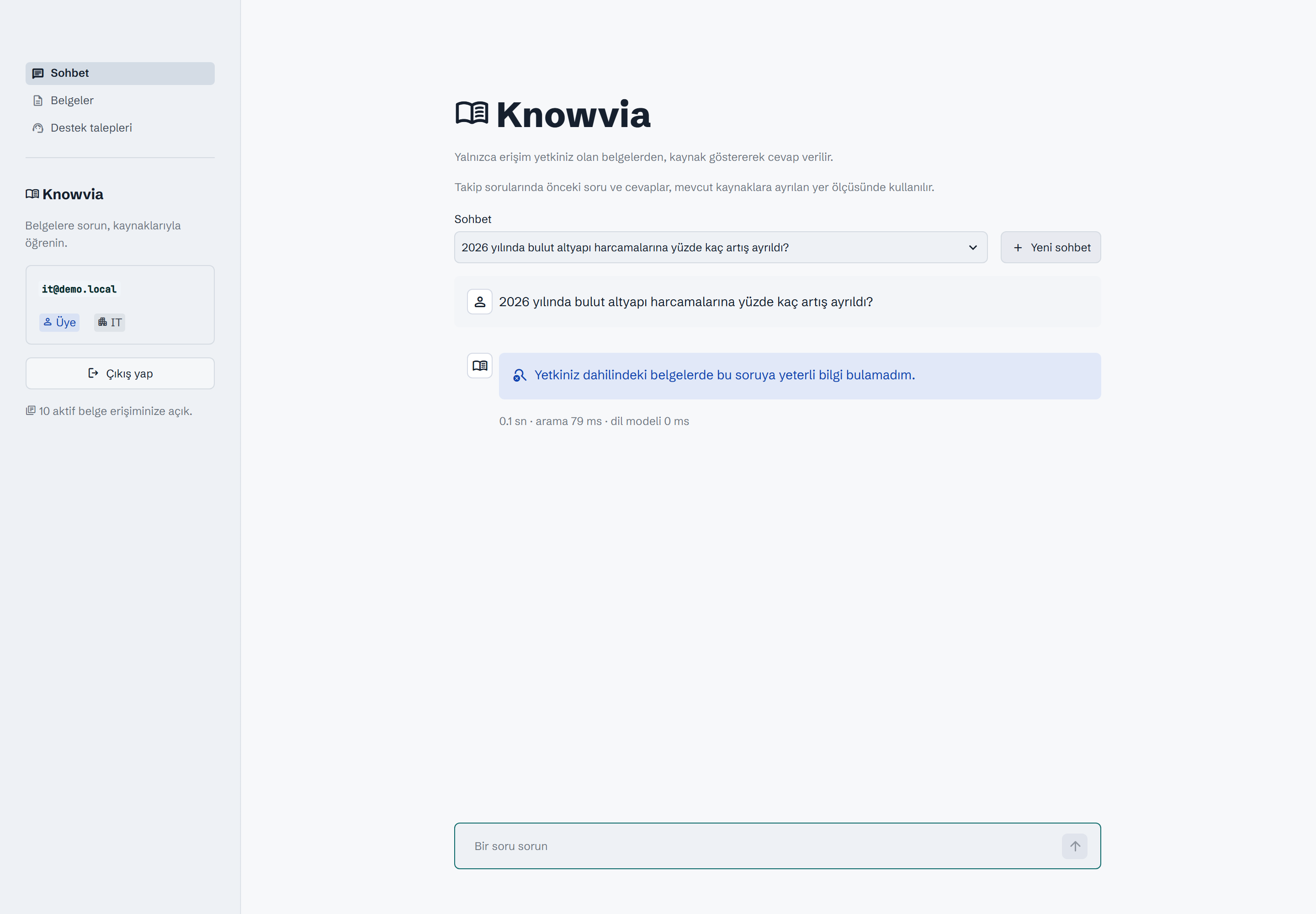Image resolution: width=1316 pixels, height=914 pixels.
Task: Click the it@demo.local account text
Action: coord(79,289)
